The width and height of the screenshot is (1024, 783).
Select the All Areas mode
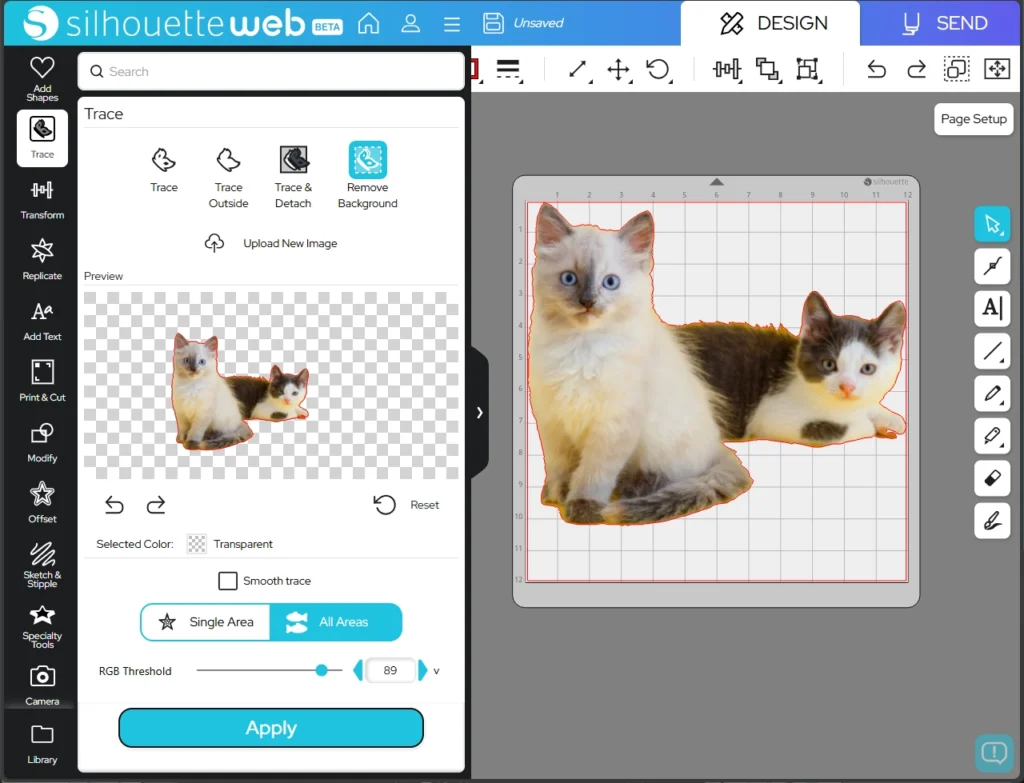[336, 622]
